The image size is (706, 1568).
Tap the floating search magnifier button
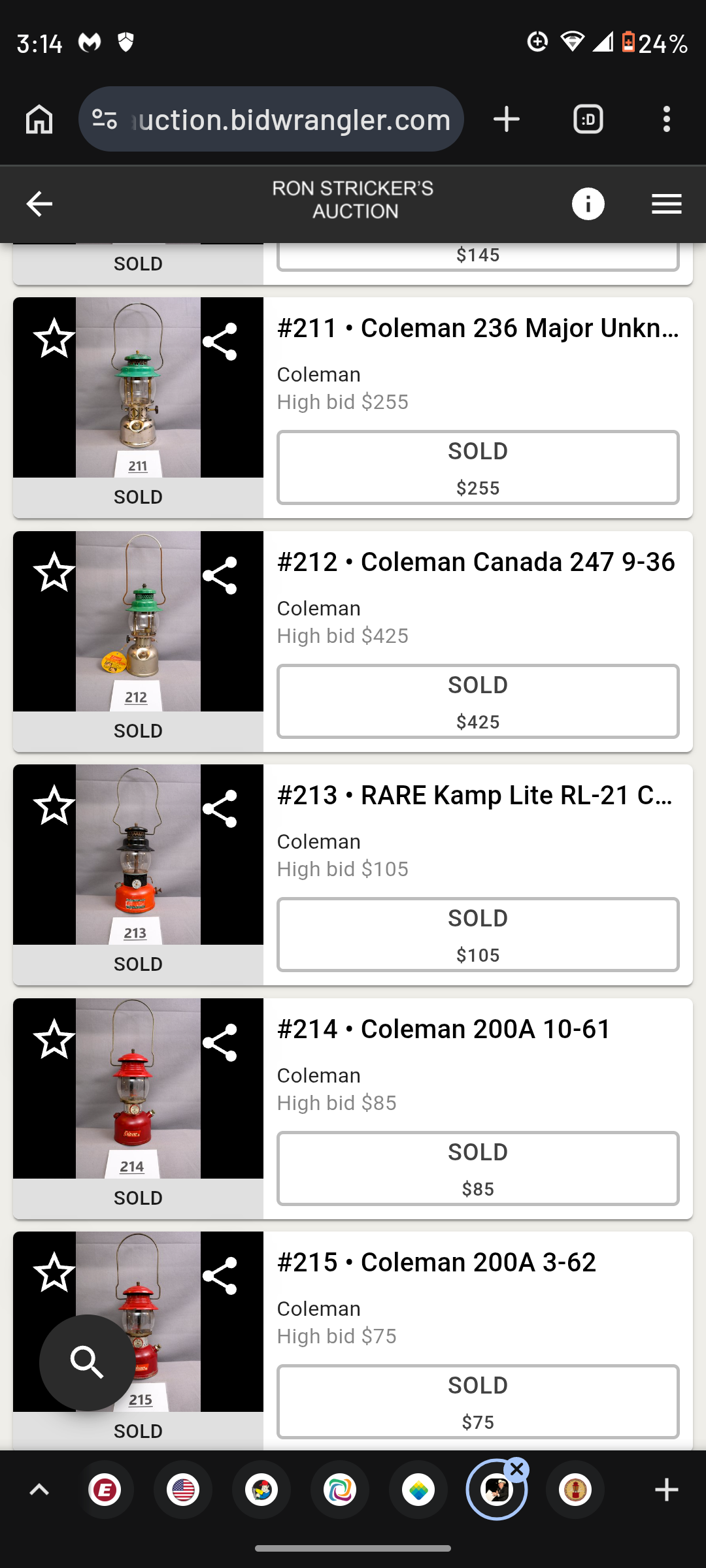tap(87, 1362)
